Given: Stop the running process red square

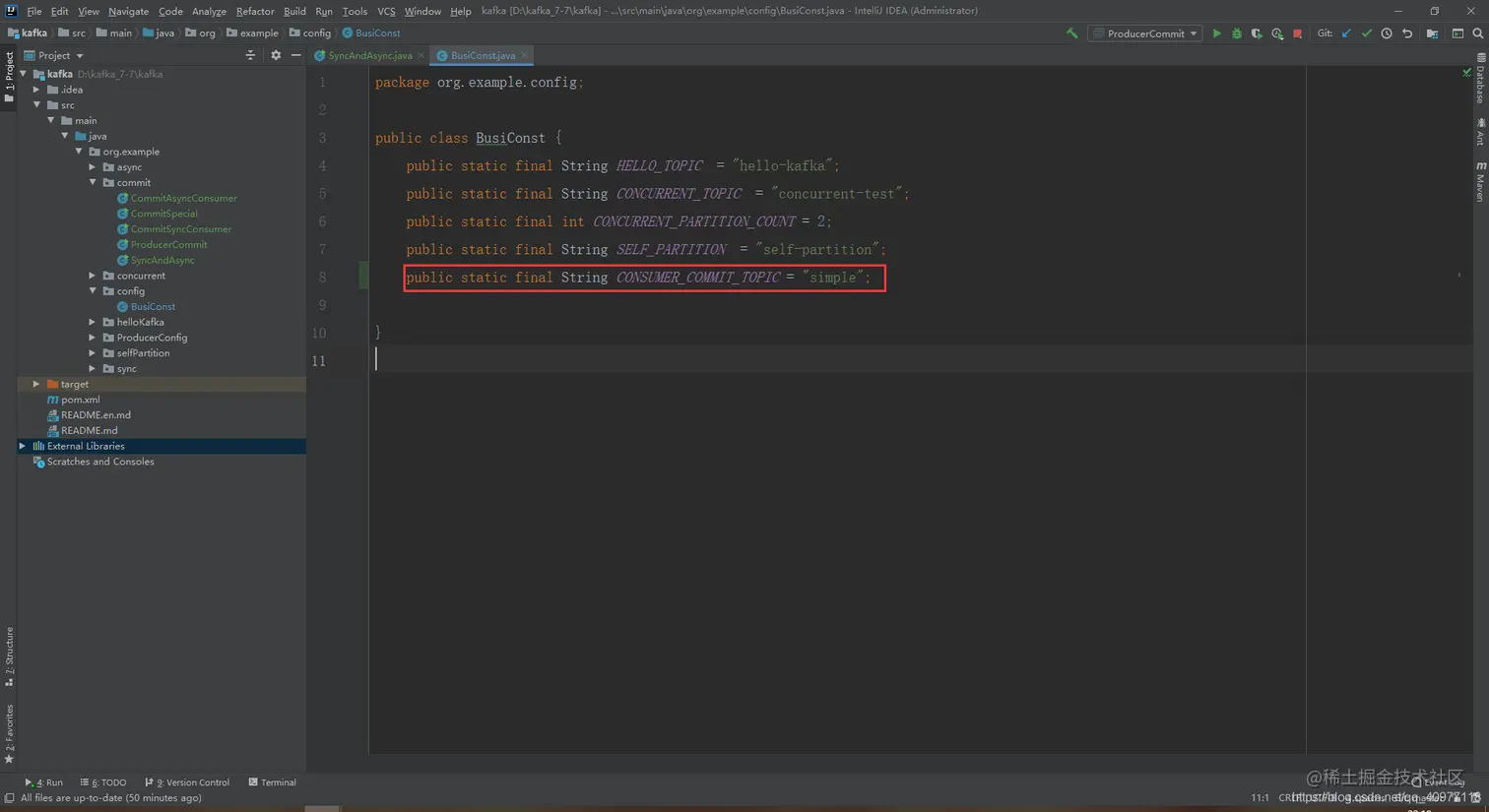Looking at the screenshot, I should coord(1298,33).
